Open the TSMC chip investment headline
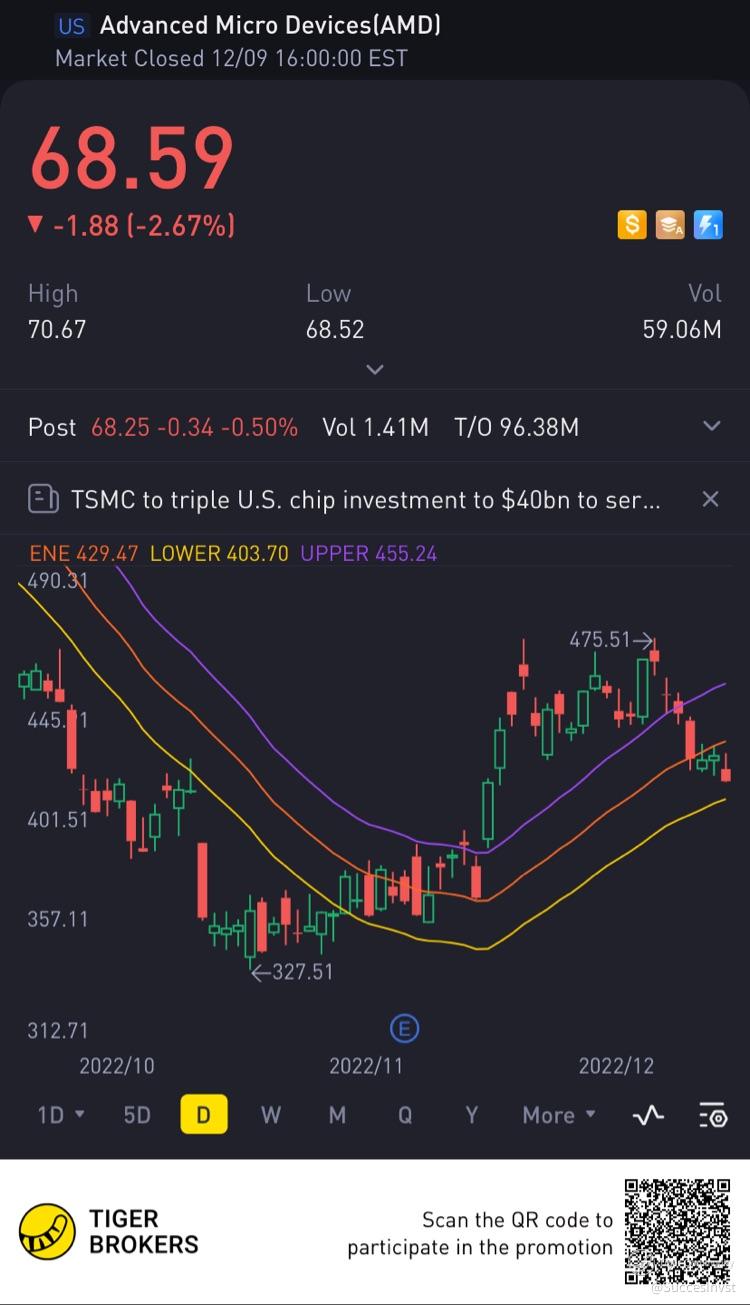The height and width of the screenshot is (1305, 750). pos(365,499)
